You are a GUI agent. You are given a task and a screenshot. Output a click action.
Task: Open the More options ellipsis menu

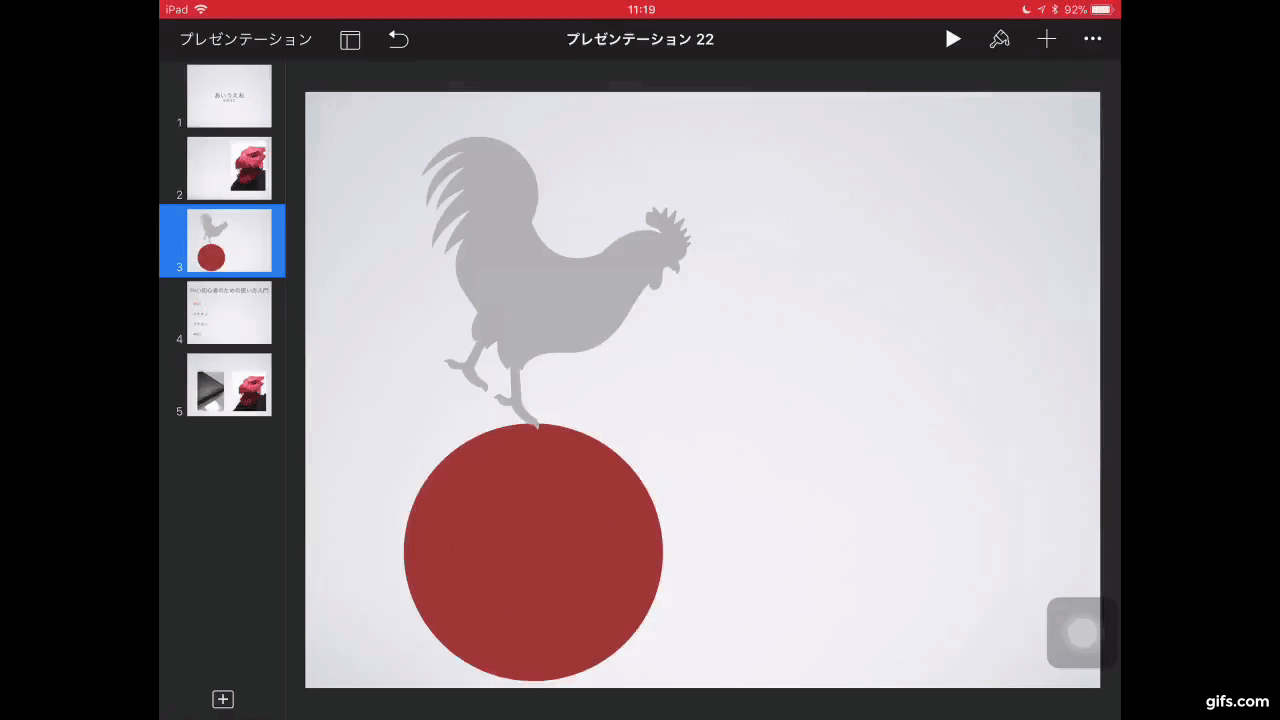click(x=1092, y=39)
